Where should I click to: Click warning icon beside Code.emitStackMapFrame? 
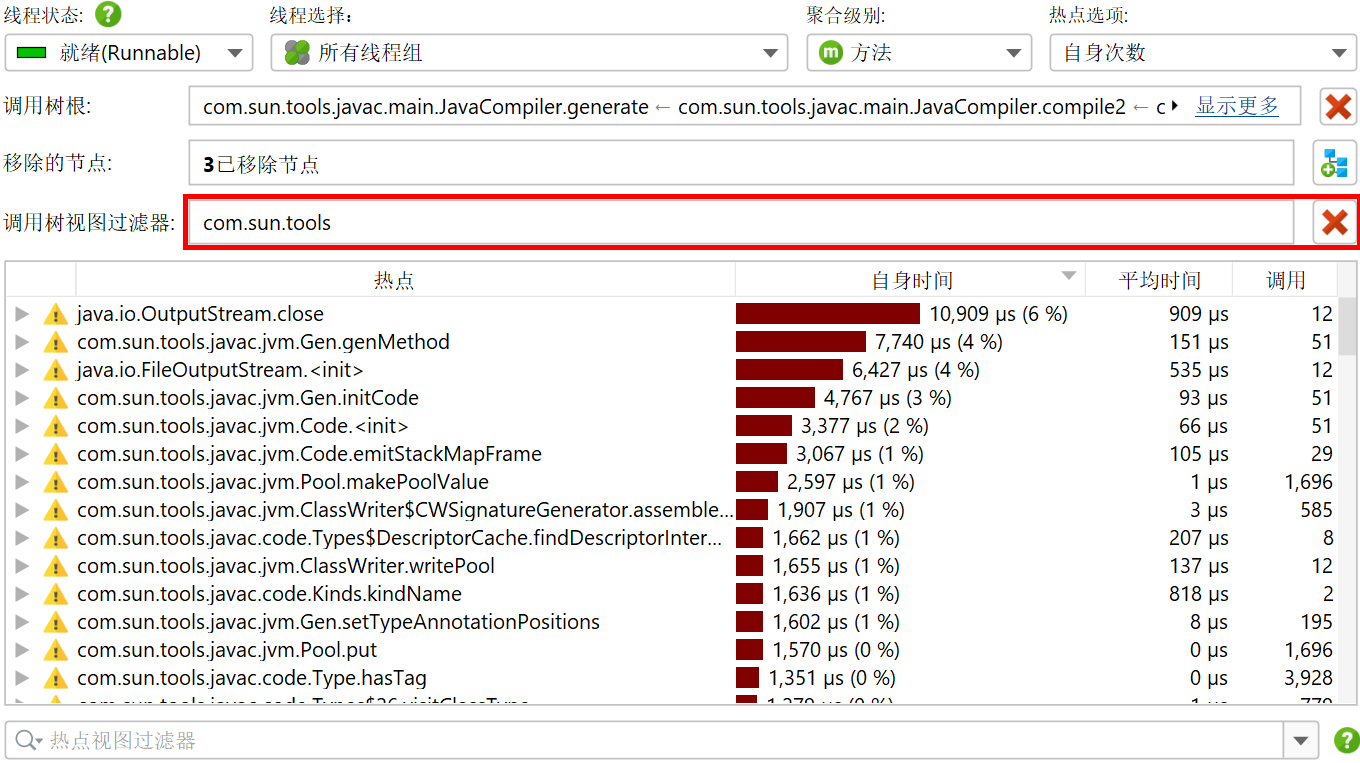click(x=55, y=454)
